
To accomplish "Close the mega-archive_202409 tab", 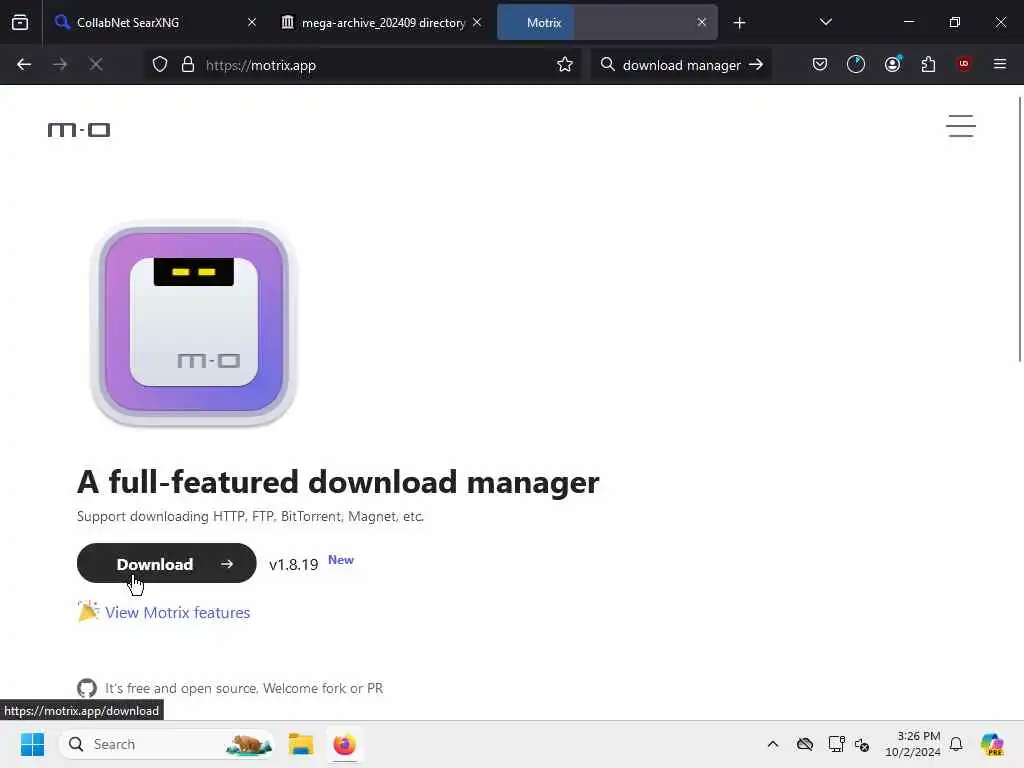I will 477,22.
